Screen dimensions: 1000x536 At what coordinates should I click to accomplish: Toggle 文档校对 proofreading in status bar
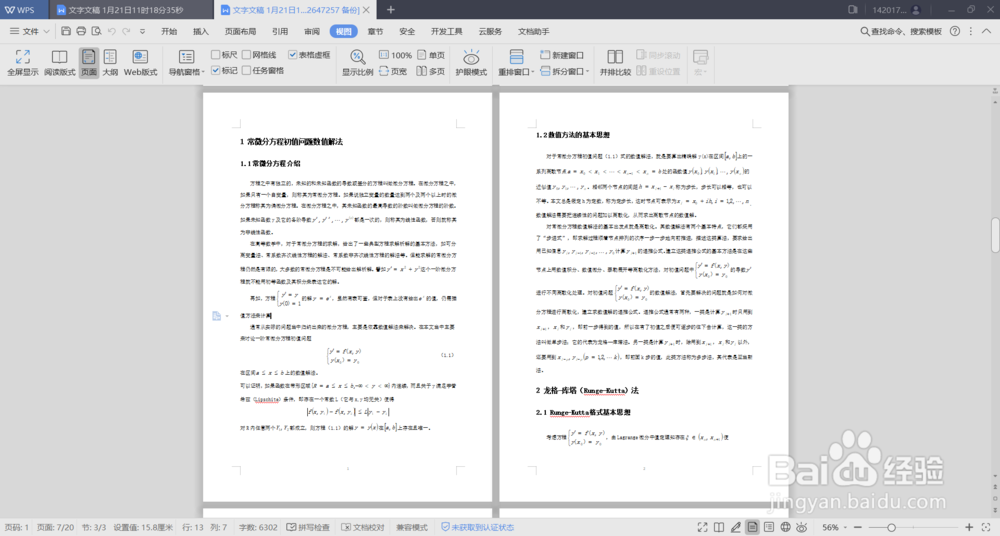pos(363,527)
